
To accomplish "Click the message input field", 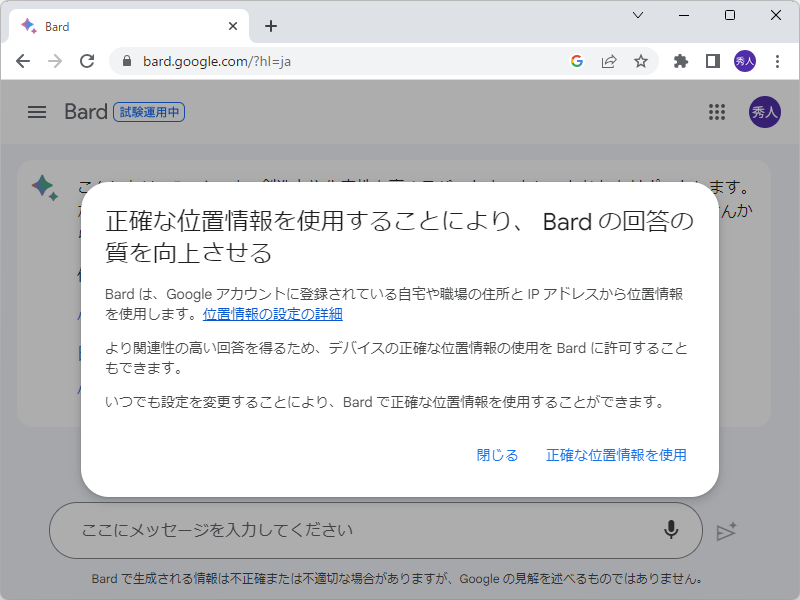I will 300,531.
